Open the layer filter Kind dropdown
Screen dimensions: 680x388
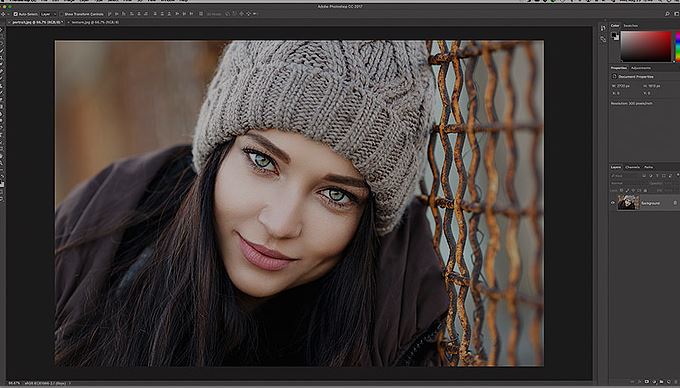point(624,176)
